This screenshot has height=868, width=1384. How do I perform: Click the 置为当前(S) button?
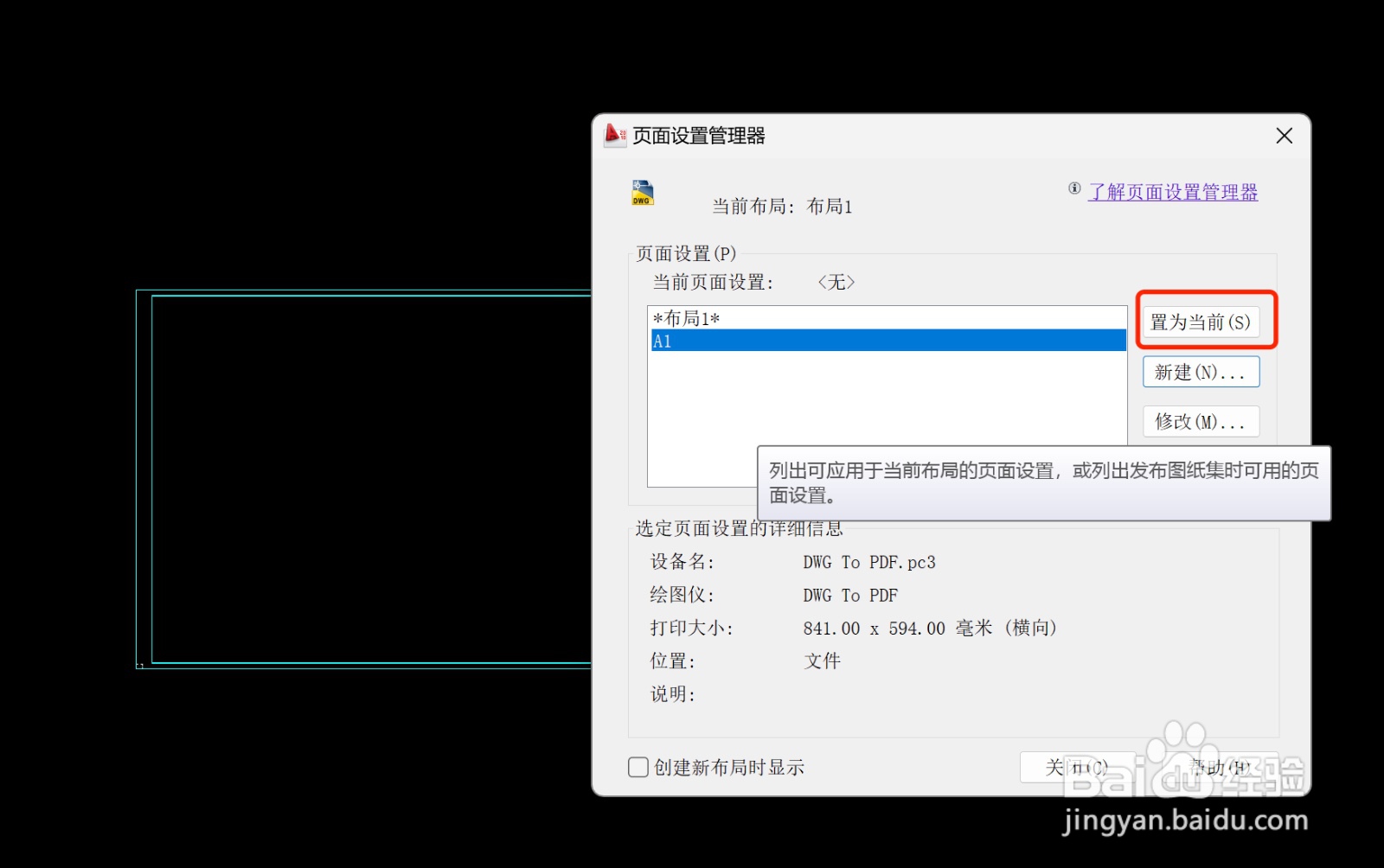[x=1201, y=322]
